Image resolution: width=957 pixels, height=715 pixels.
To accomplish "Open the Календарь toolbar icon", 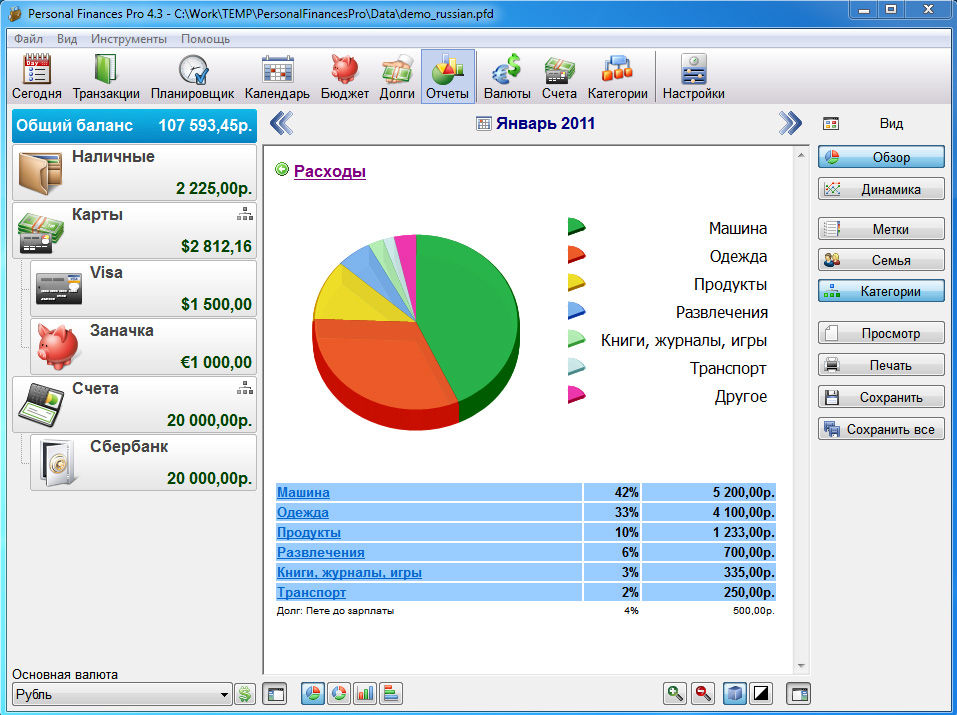I will [277, 76].
